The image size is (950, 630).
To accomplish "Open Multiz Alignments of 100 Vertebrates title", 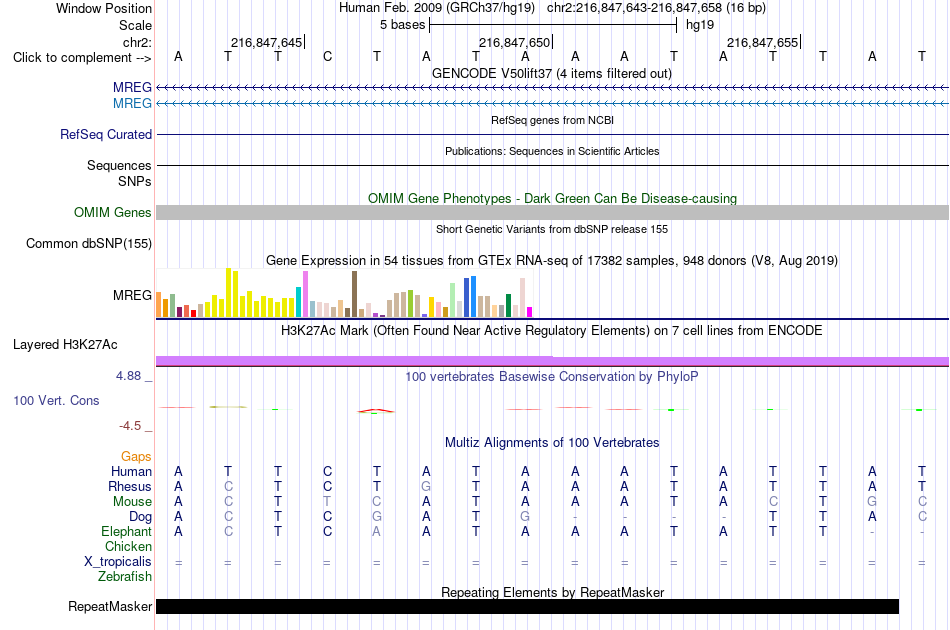I will click(552, 443).
